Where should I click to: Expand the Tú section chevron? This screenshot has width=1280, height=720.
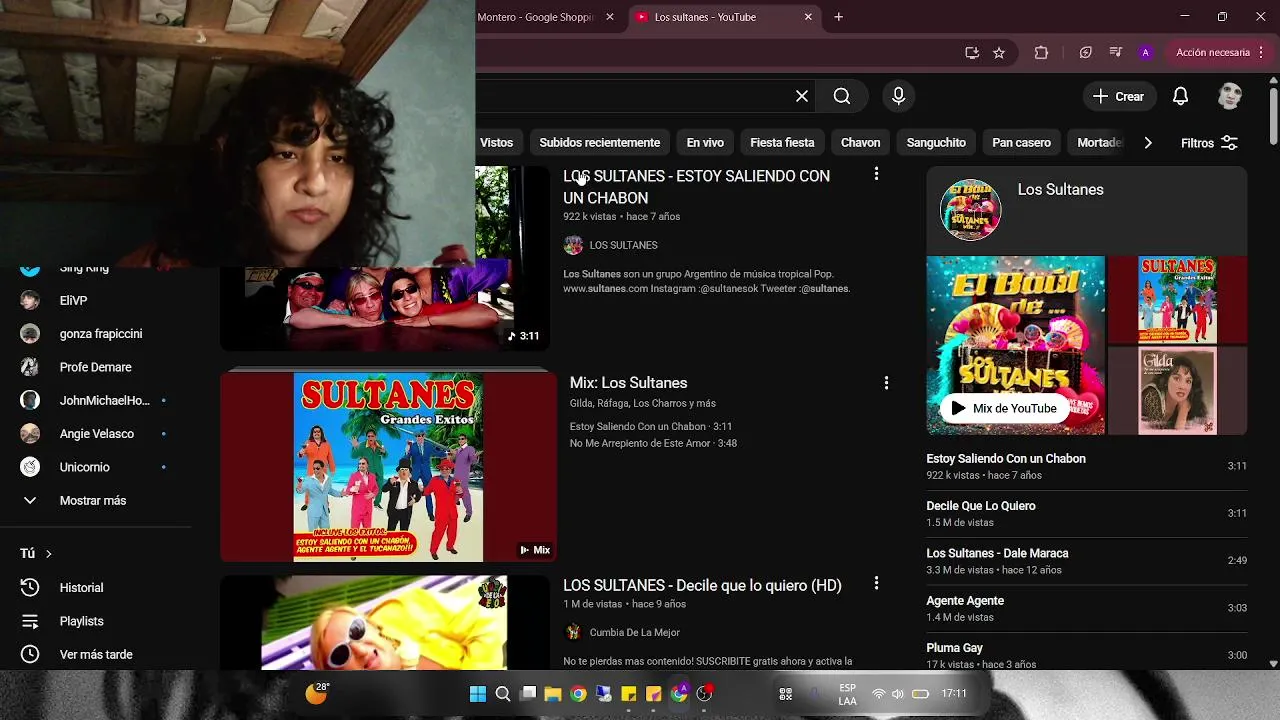(48, 554)
